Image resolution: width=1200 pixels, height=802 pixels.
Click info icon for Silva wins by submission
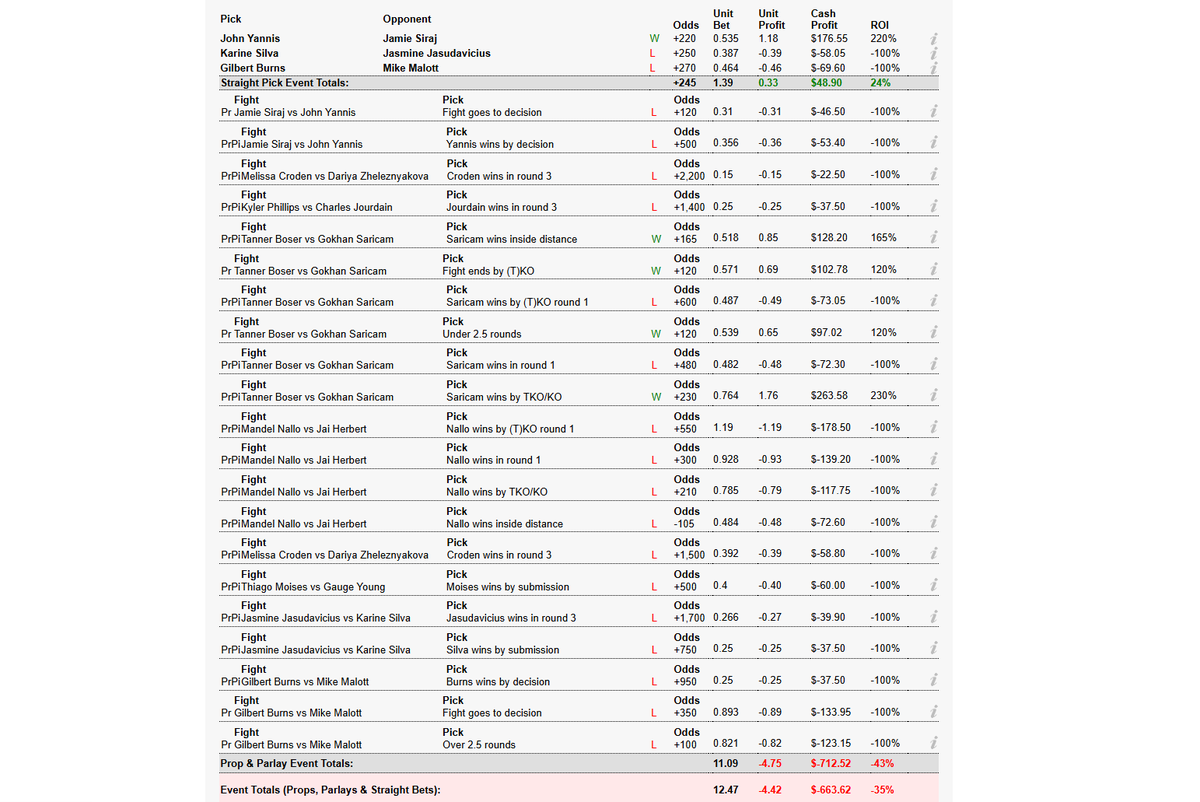point(932,650)
